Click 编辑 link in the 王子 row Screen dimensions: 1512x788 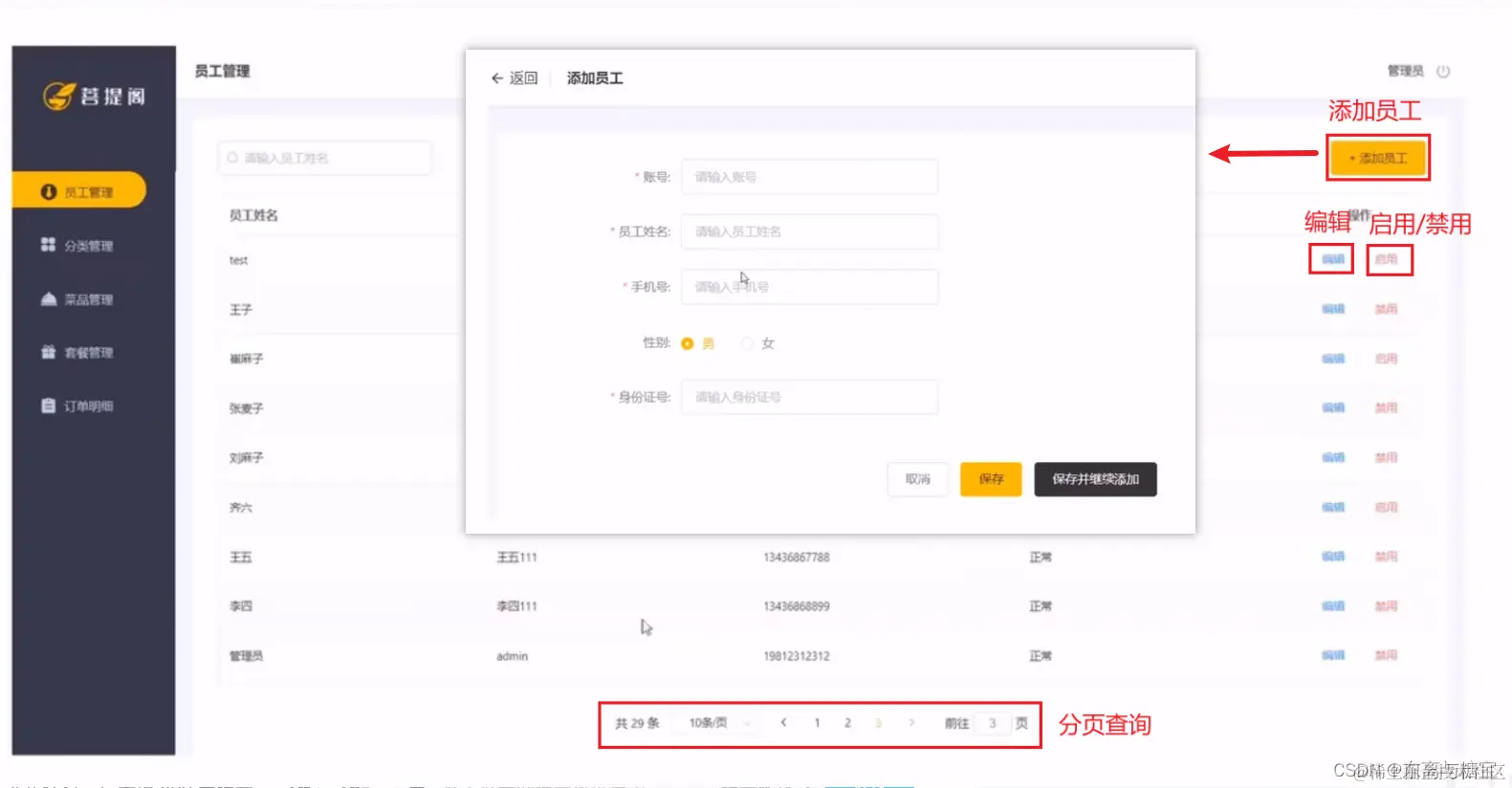point(1332,309)
